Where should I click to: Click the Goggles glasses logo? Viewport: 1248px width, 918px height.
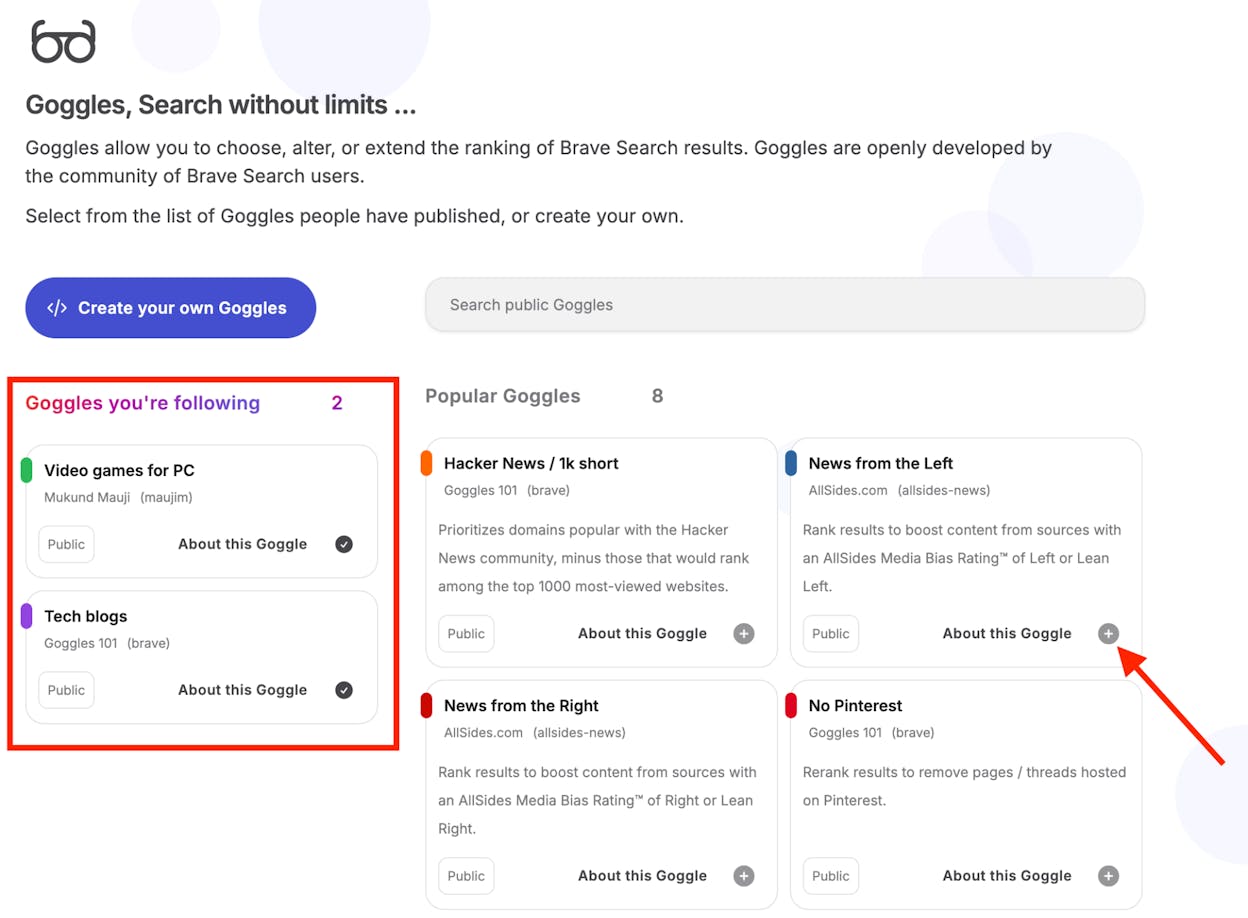coord(64,42)
